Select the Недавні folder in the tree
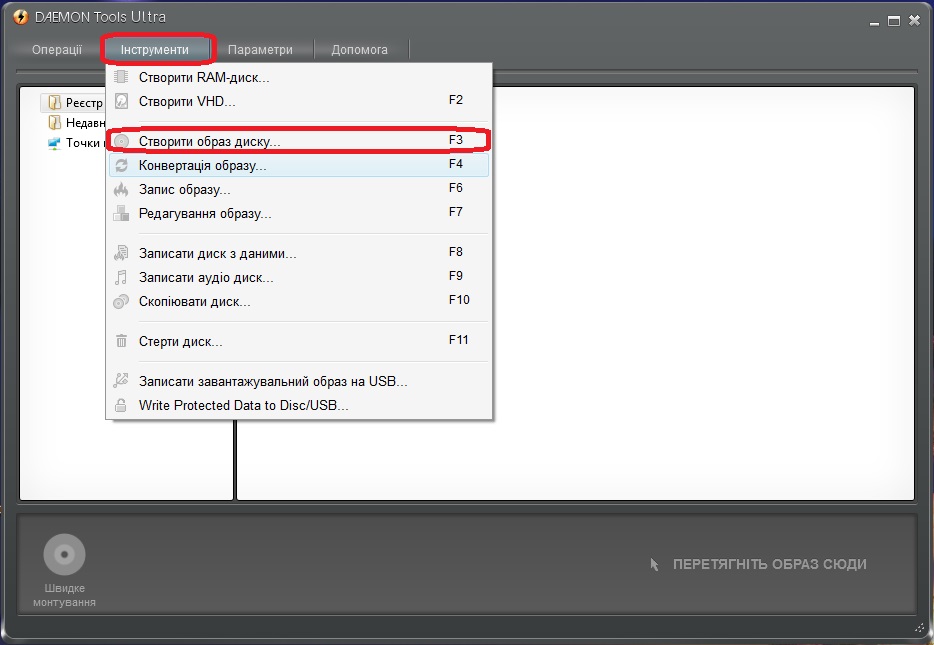Viewport: 934px width, 645px height. 78,123
